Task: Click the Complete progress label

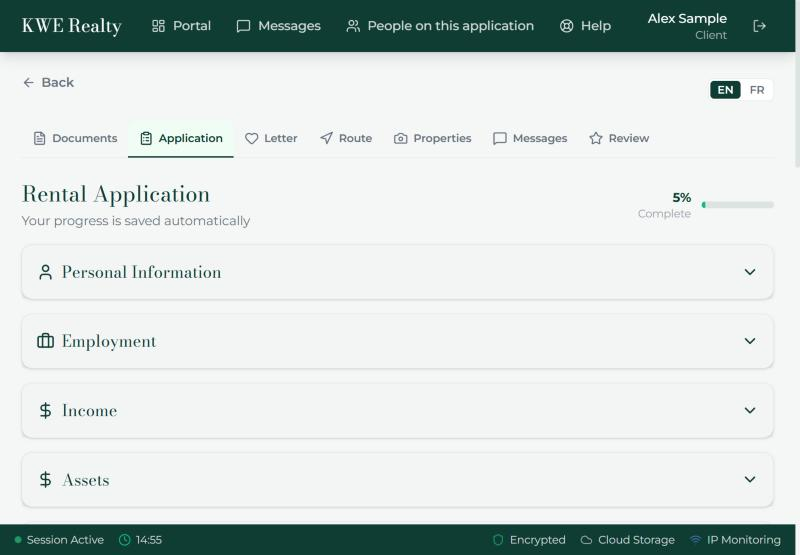Action: click(x=664, y=214)
